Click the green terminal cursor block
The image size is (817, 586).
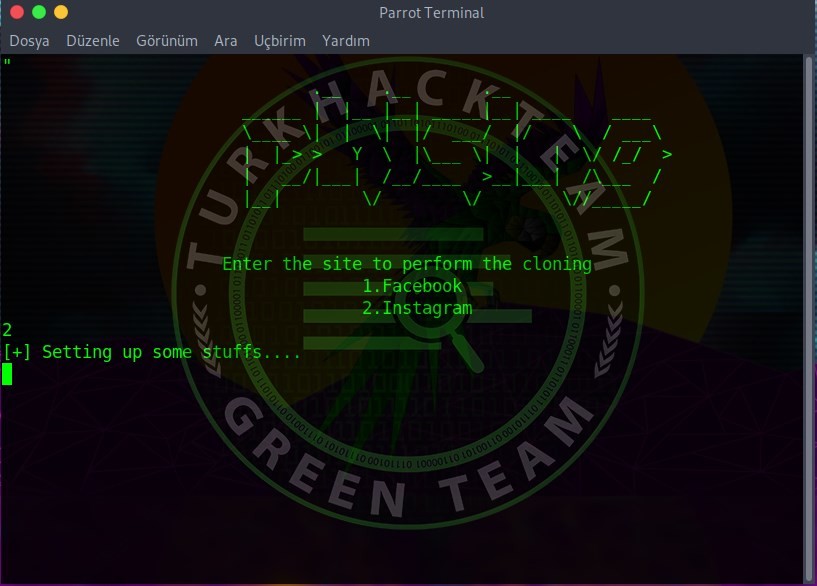7,374
